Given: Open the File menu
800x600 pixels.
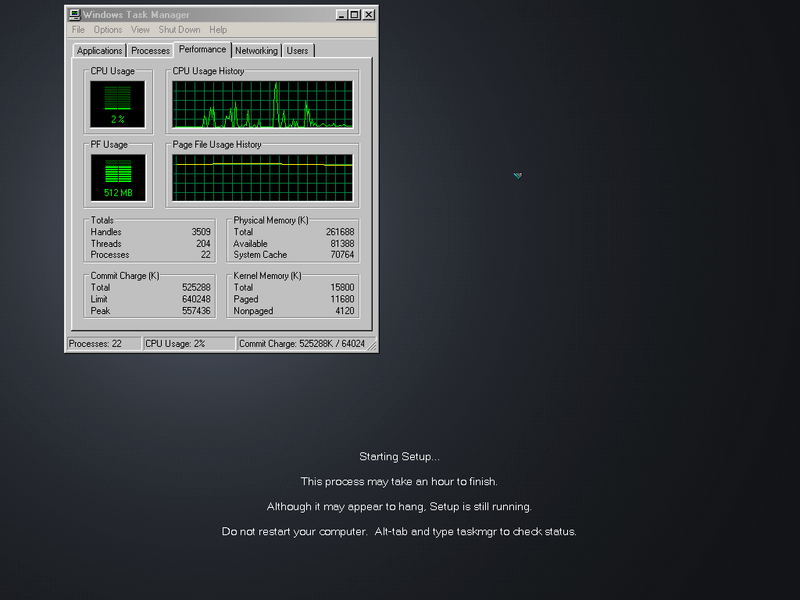Looking at the screenshot, I should pos(78,30).
